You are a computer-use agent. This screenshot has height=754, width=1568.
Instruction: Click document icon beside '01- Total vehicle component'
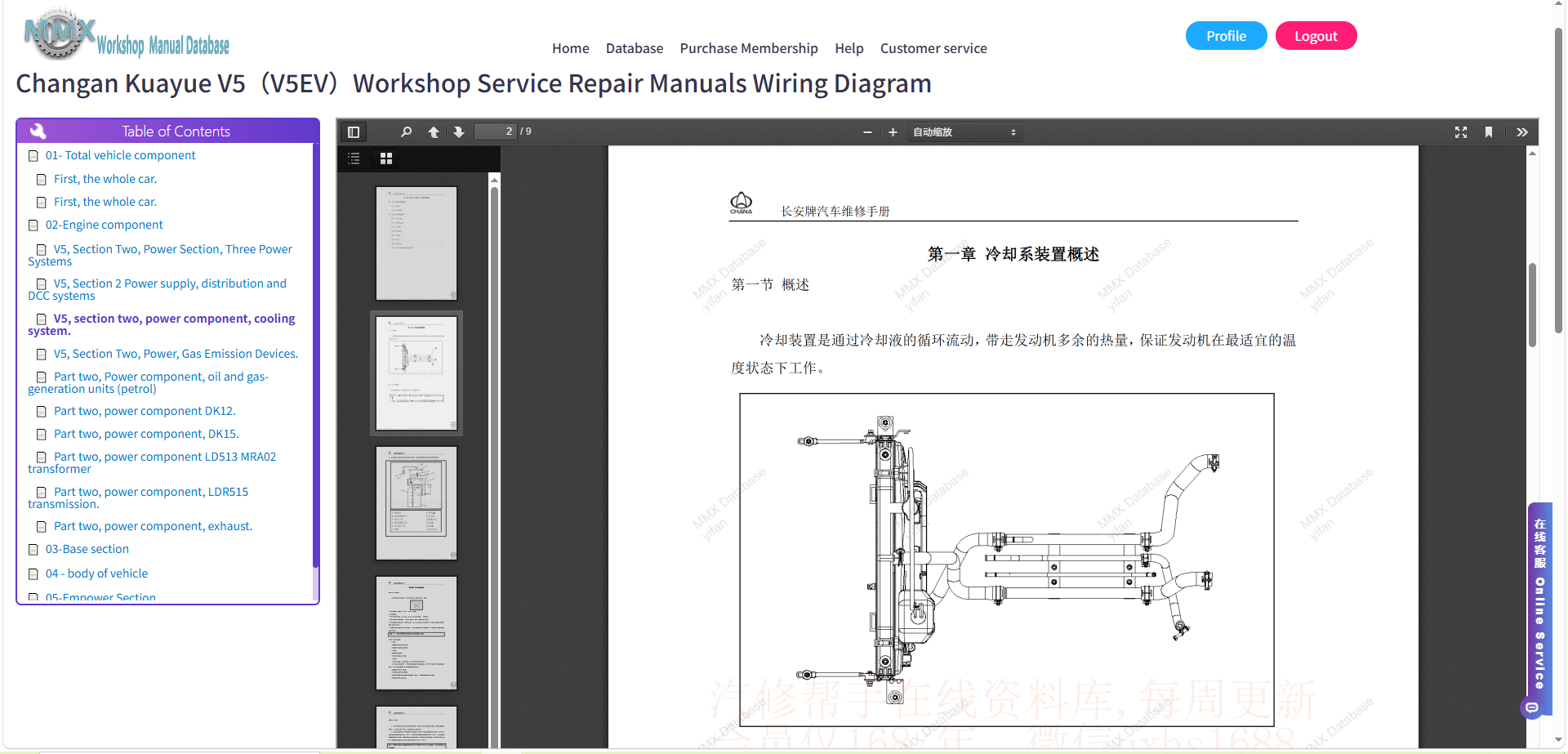click(x=33, y=155)
